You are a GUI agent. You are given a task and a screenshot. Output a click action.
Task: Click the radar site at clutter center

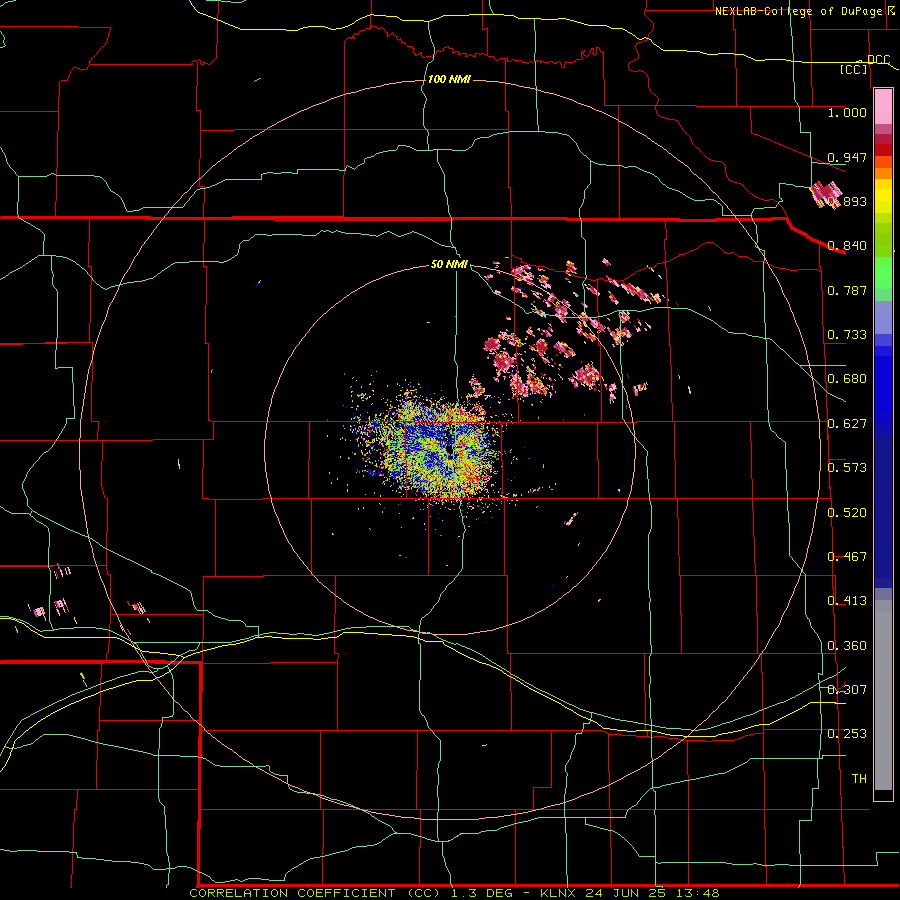[x=449, y=451]
